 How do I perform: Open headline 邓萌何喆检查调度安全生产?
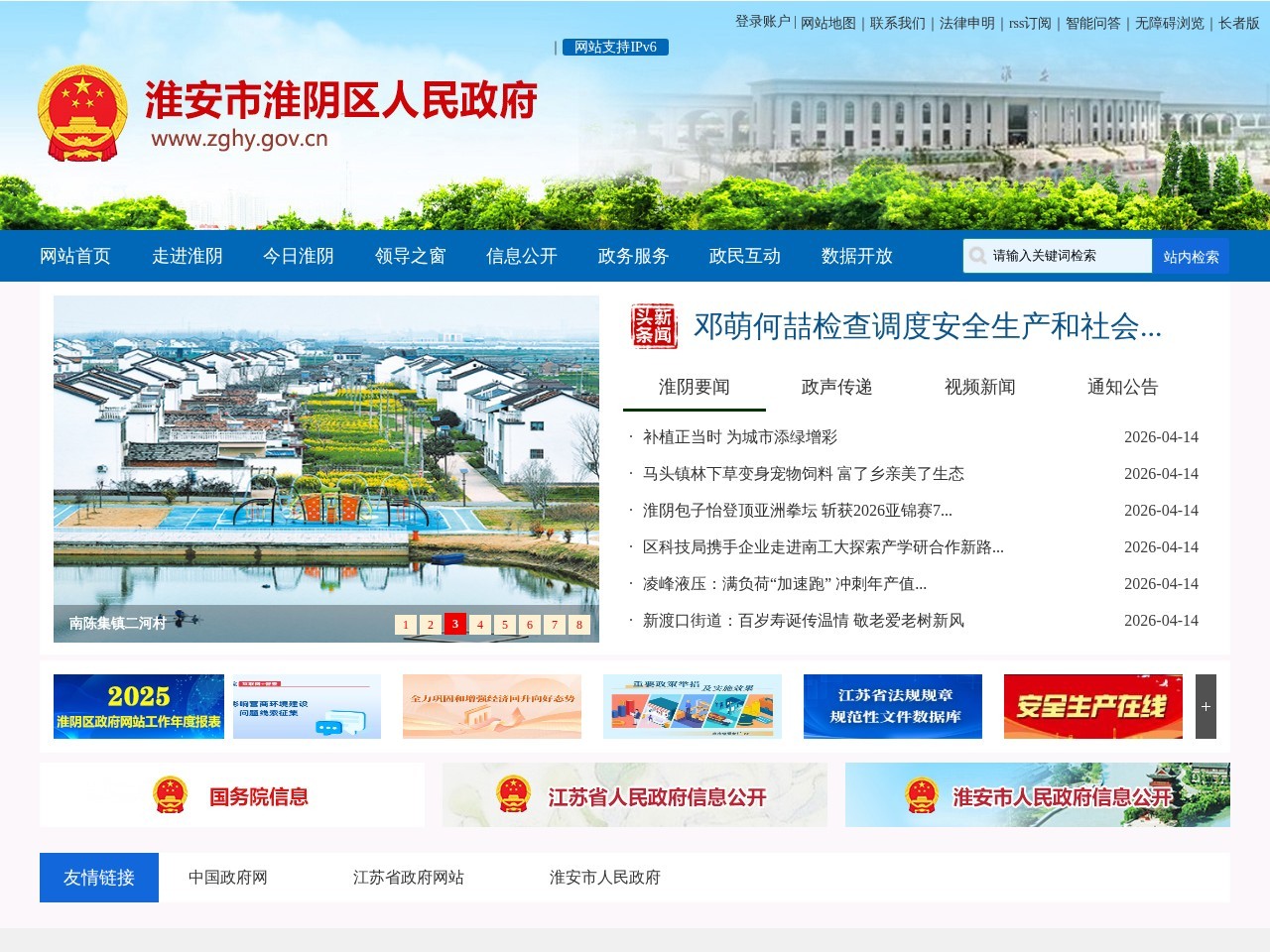[x=928, y=326]
